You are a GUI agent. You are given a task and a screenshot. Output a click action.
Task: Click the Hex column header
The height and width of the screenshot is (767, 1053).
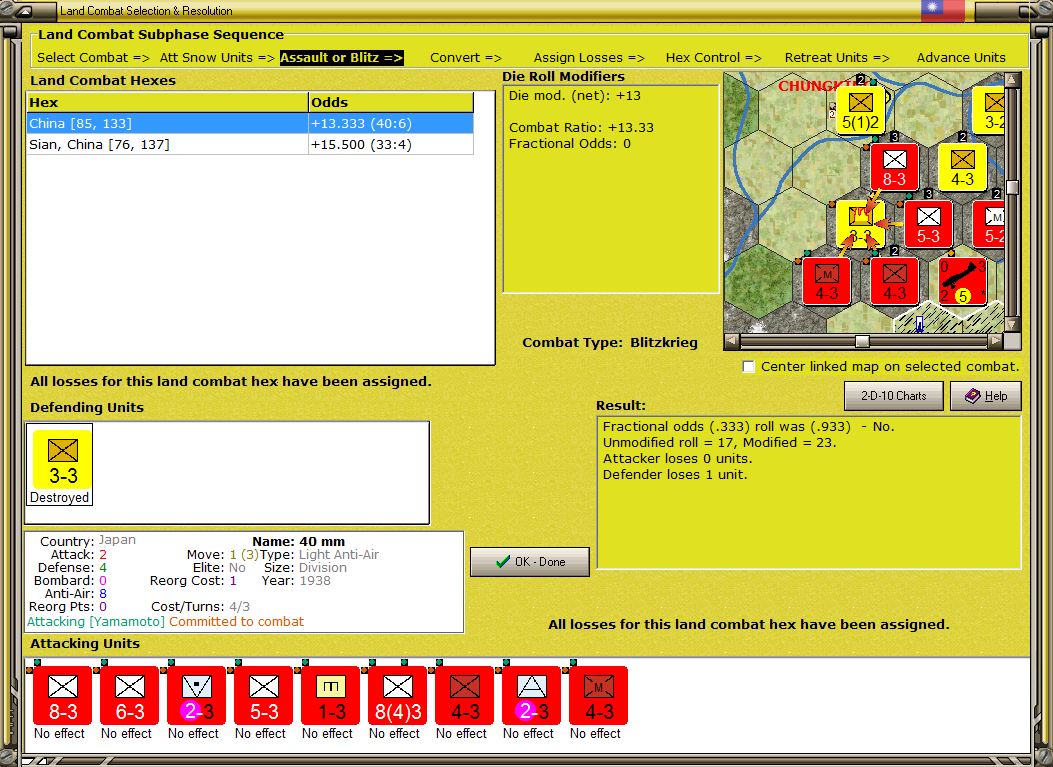click(167, 102)
